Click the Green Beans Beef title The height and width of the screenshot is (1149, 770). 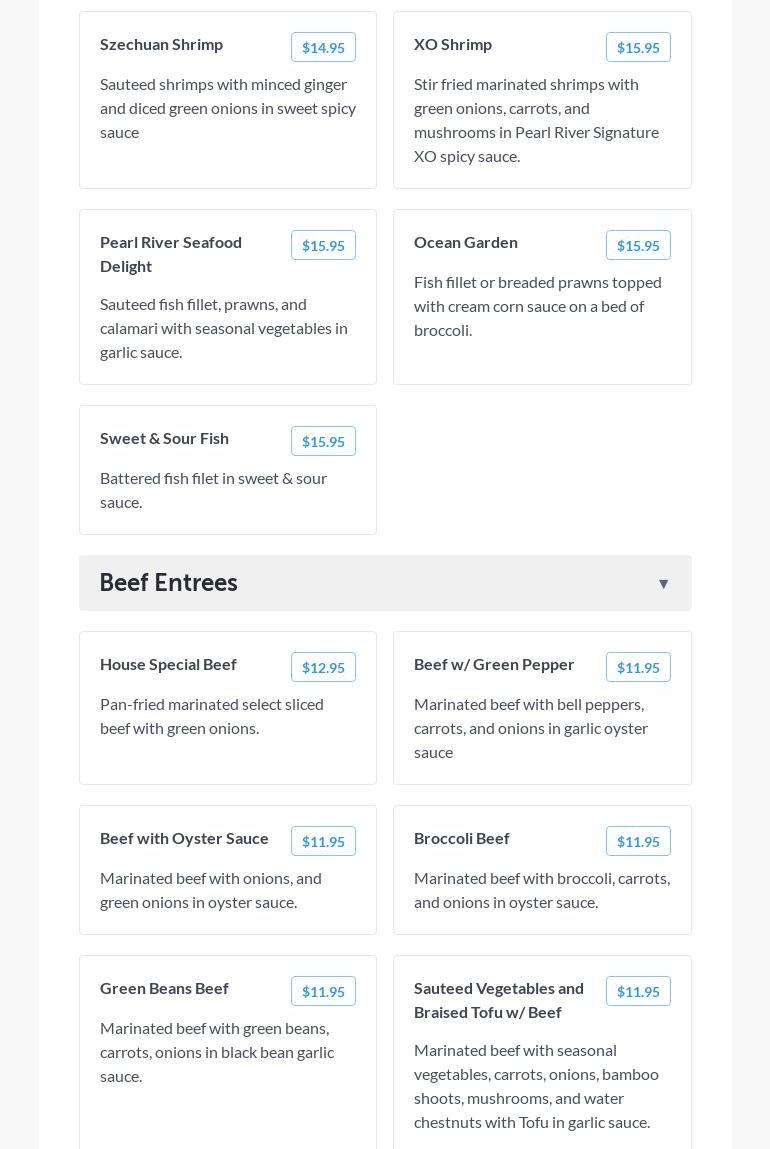(164, 989)
